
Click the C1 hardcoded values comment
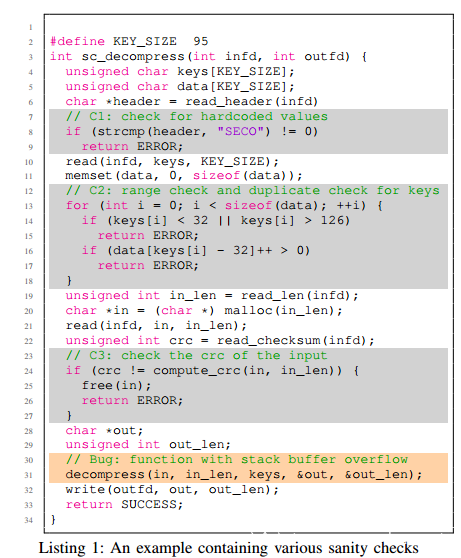pyautogui.click(x=197, y=116)
